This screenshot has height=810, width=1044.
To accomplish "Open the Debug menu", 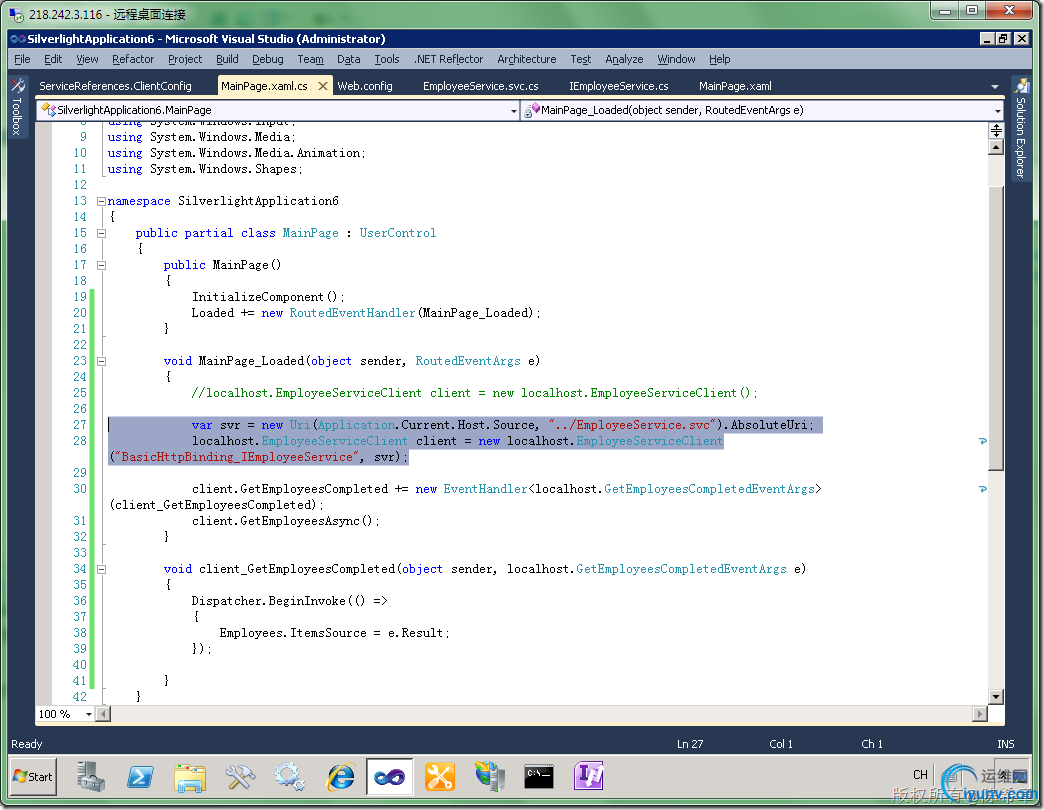I will click(x=268, y=59).
